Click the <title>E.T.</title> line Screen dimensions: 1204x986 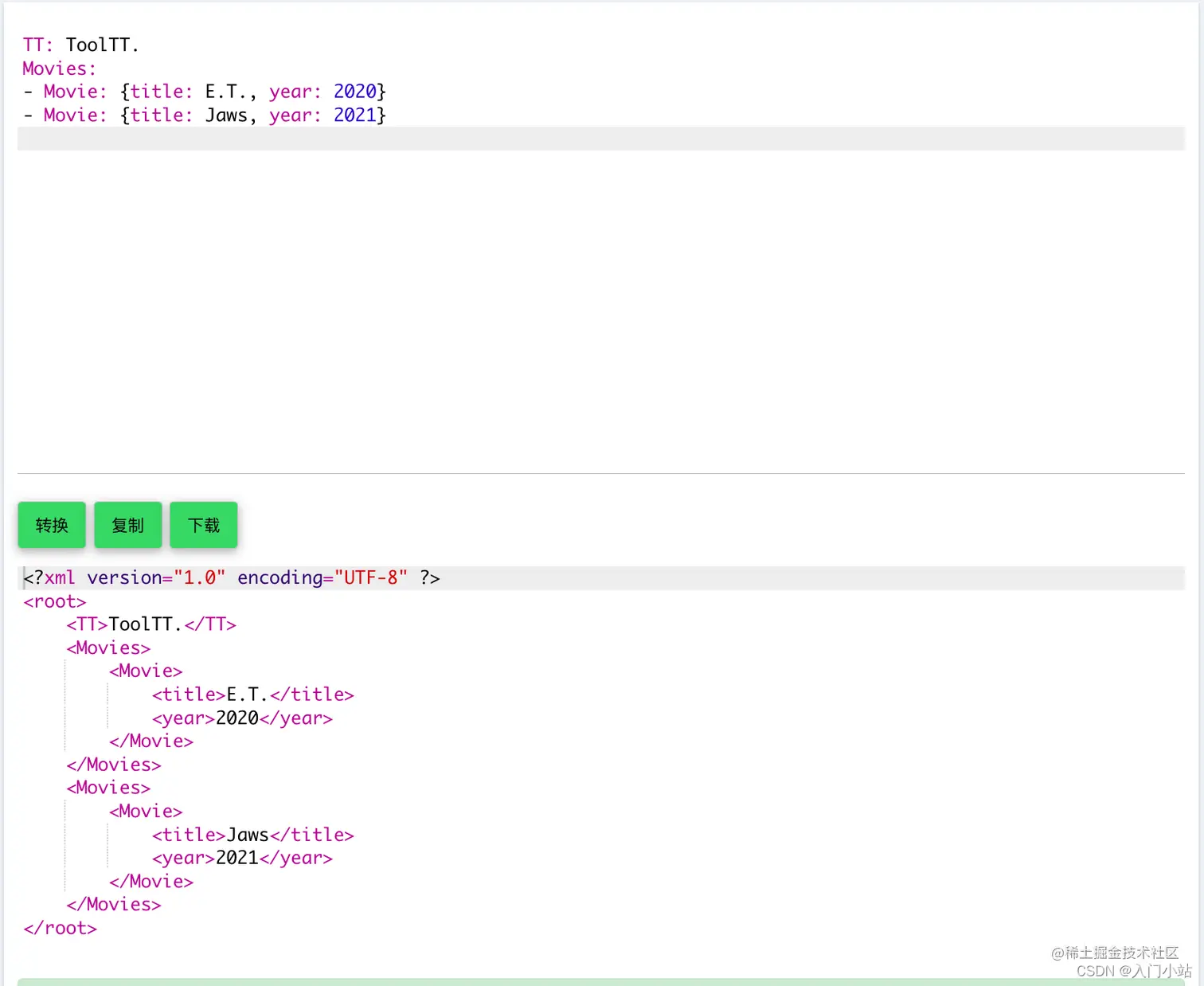(x=253, y=695)
